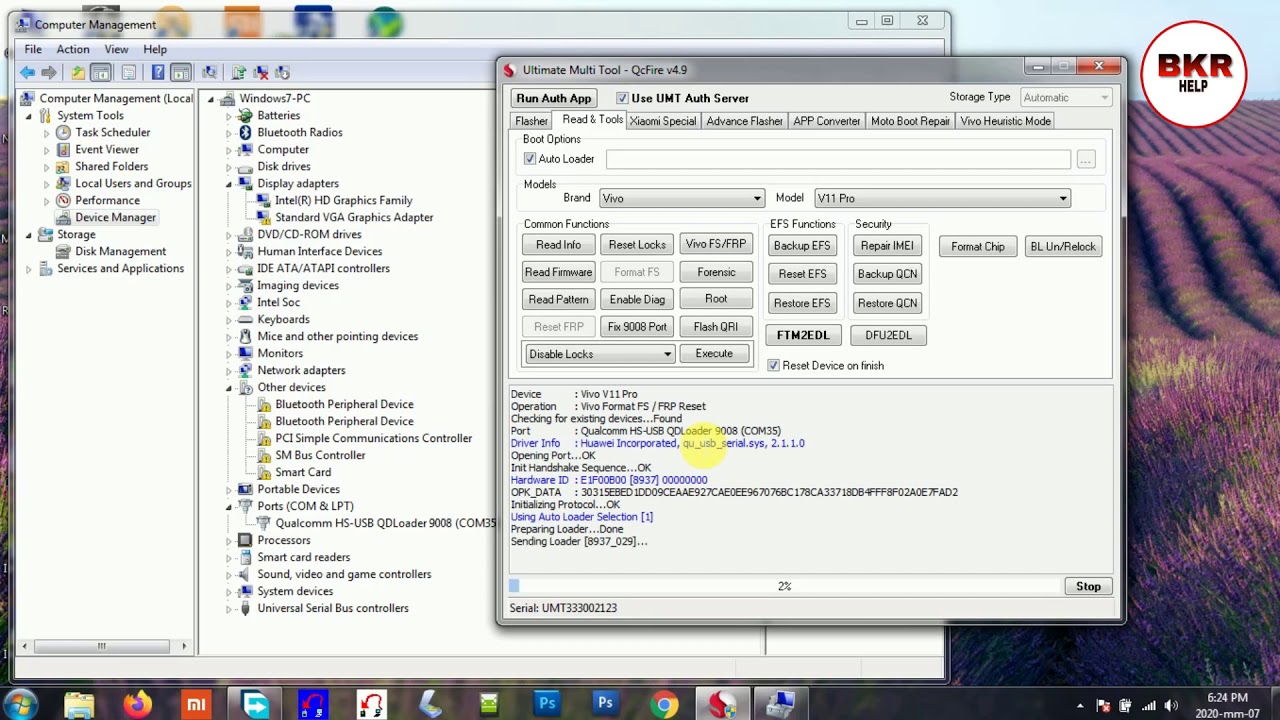This screenshot has height=720, width=1280.
Task: Click the network signal tray icon
Action: pyautogui.click(x=1148, y=706)
